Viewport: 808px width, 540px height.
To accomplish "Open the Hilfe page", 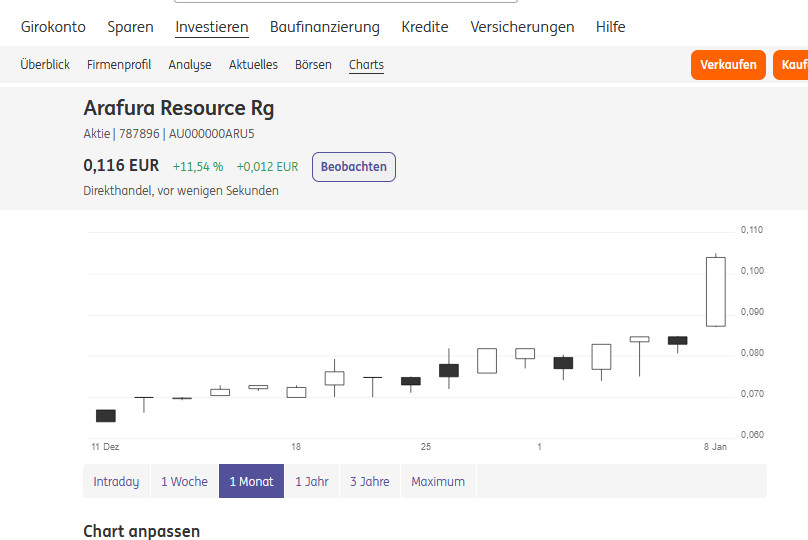I will 610,27.
